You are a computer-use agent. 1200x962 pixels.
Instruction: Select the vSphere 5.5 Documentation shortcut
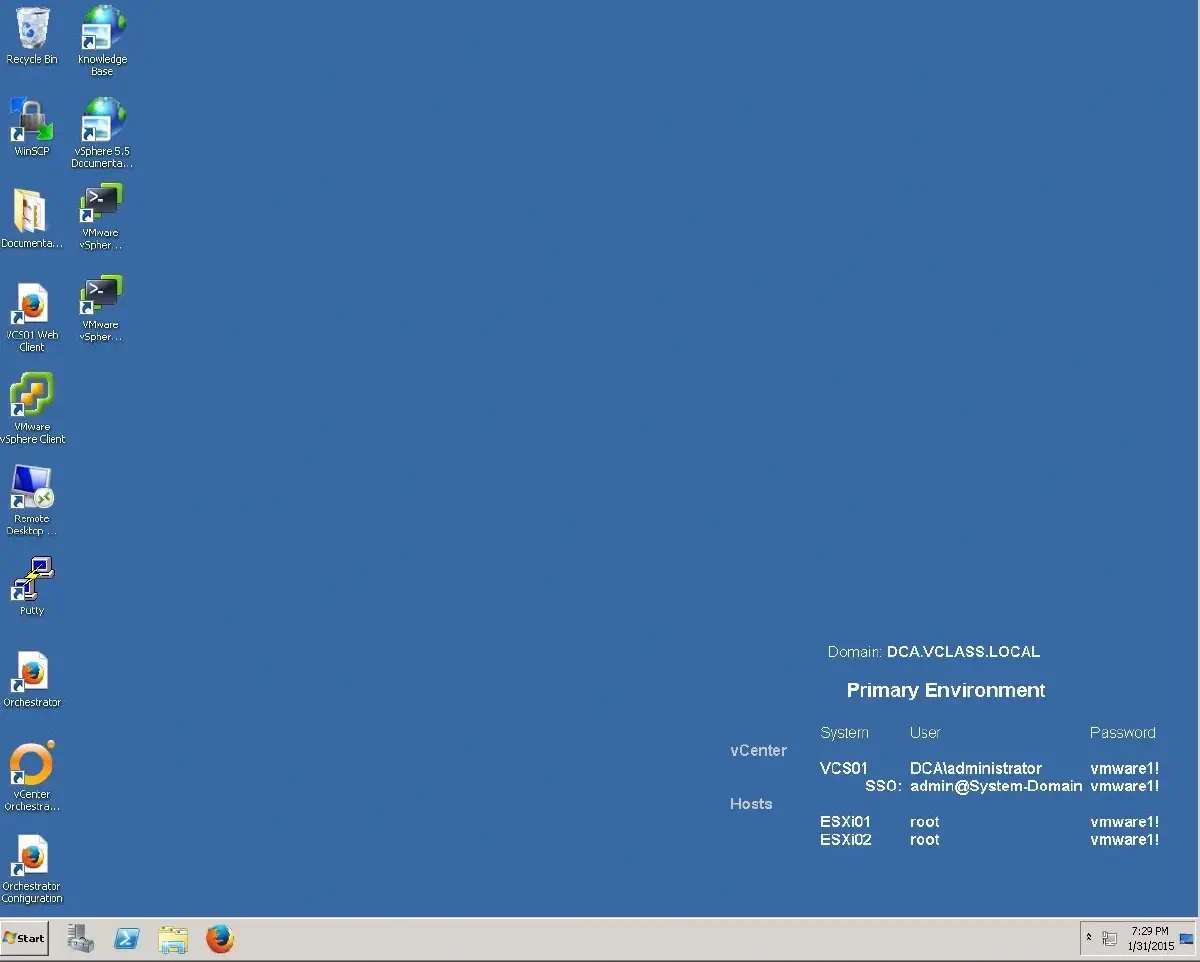102,122
